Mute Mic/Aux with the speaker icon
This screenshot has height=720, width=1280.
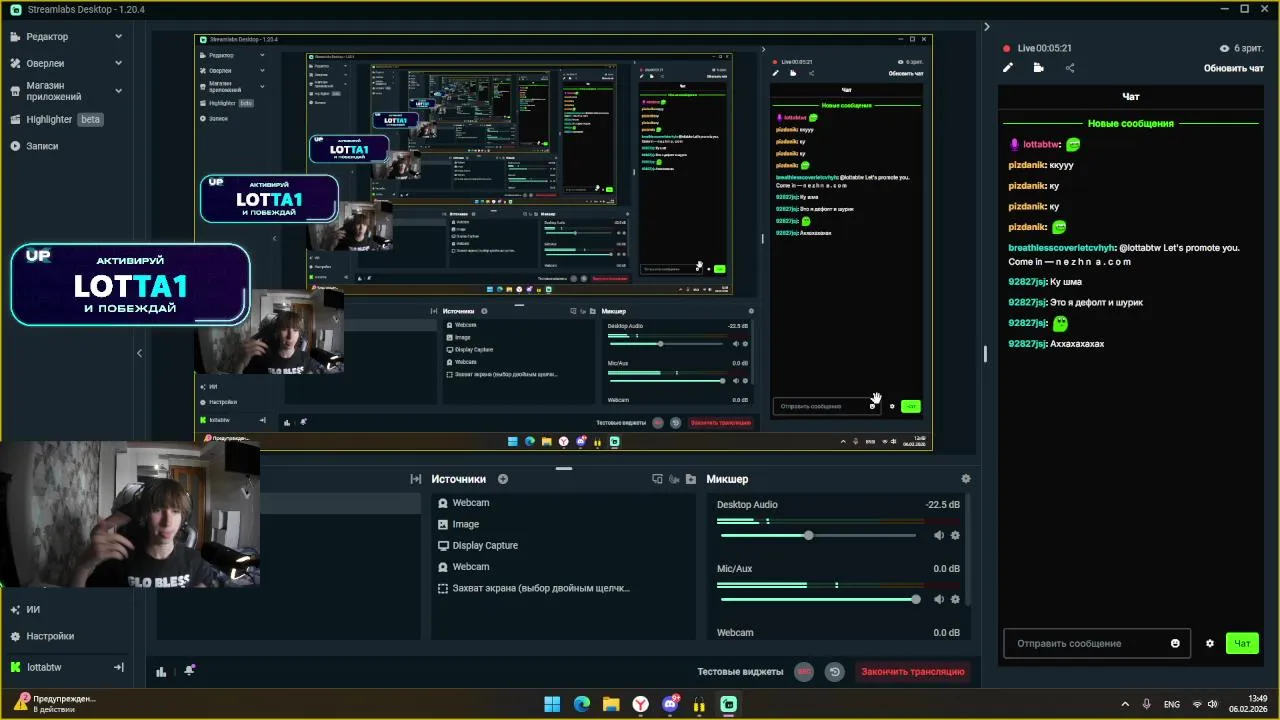point(938,599)
